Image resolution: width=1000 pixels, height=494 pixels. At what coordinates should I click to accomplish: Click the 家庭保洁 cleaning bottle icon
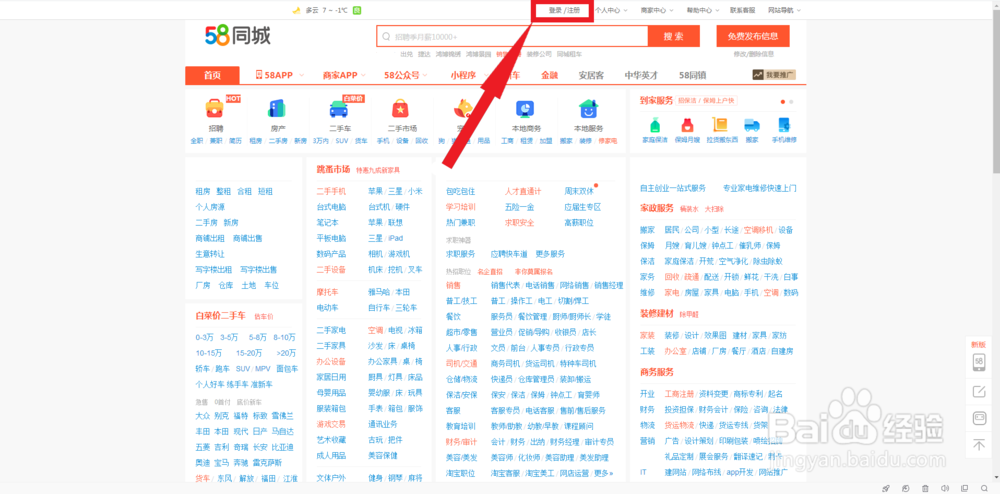coord(655,125)
